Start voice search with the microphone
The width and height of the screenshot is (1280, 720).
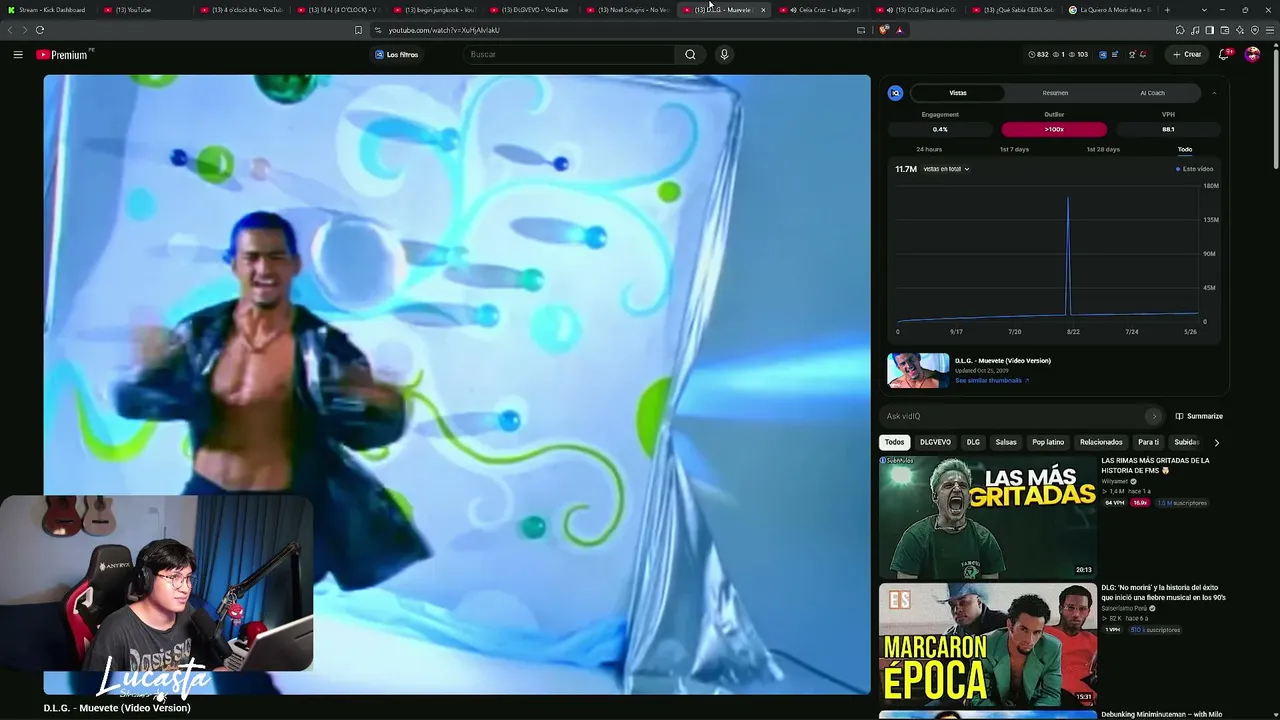pos(724,54)
